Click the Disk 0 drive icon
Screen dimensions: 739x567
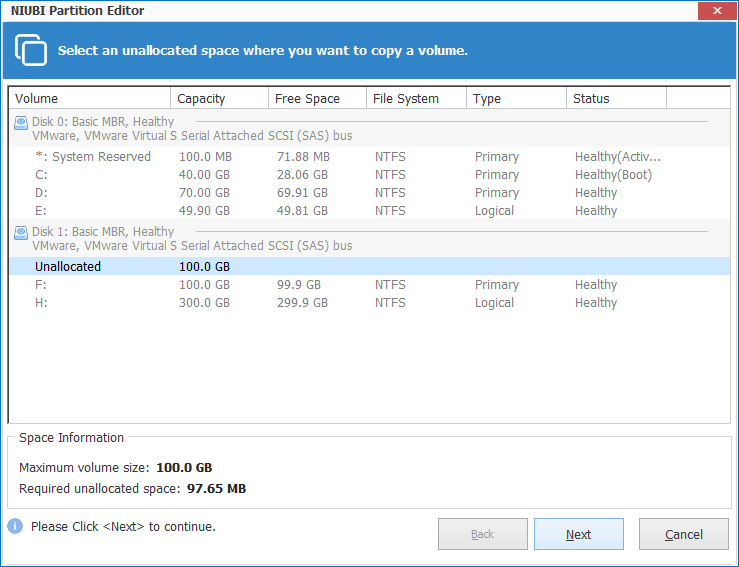point(21,121)
